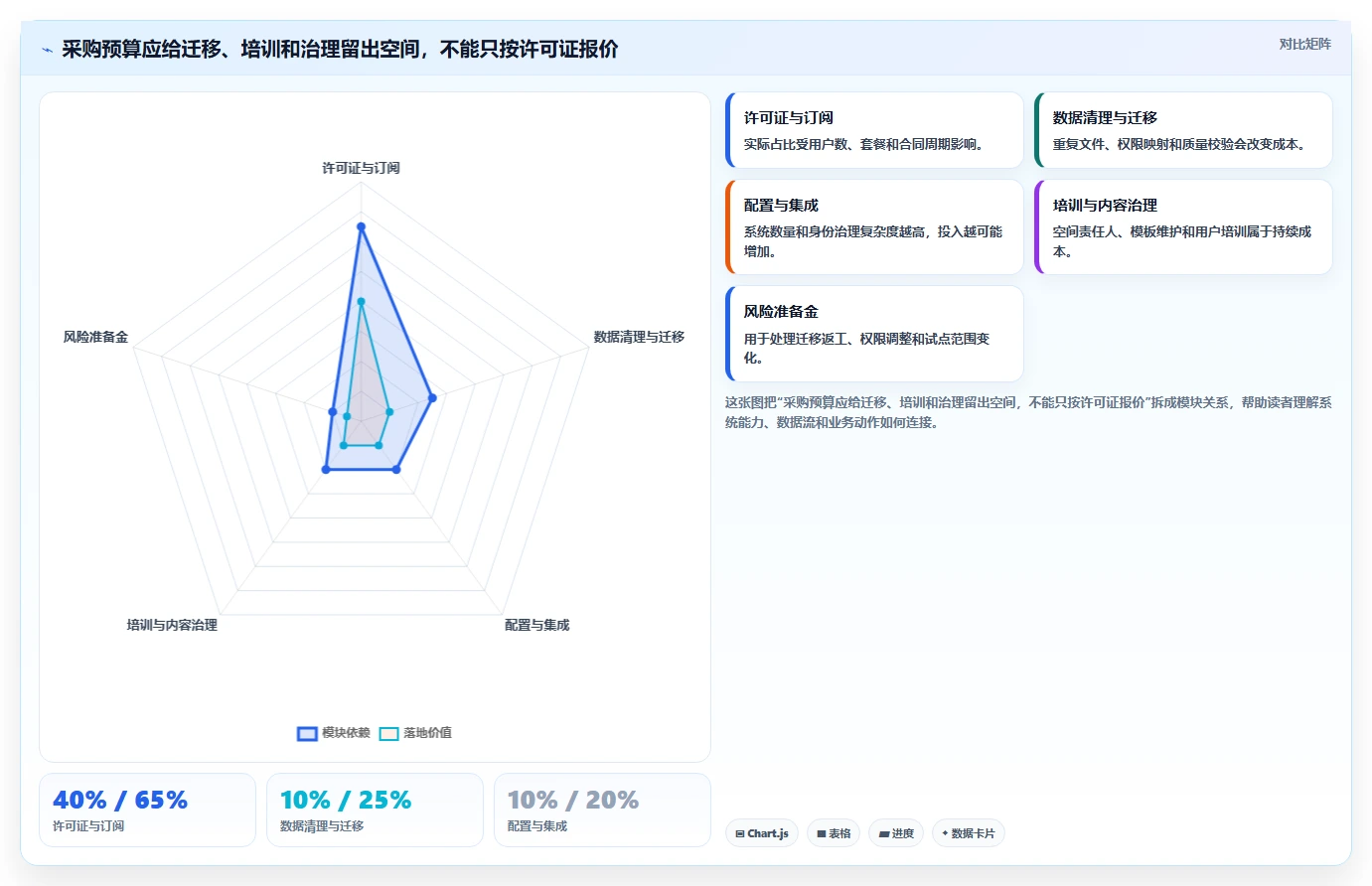Click the blue data point on 培训与内容治理 axis
1372x886 pixels.
pyautogui.click(x=326, y=469)
